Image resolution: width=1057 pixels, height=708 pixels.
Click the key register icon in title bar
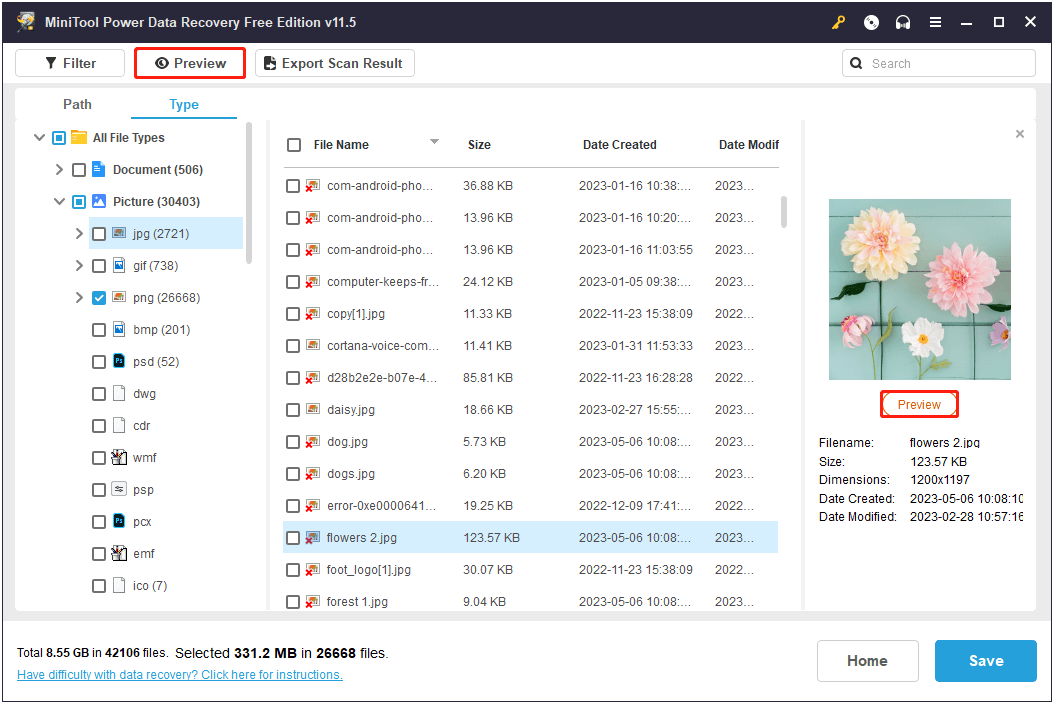coord(838,22)
